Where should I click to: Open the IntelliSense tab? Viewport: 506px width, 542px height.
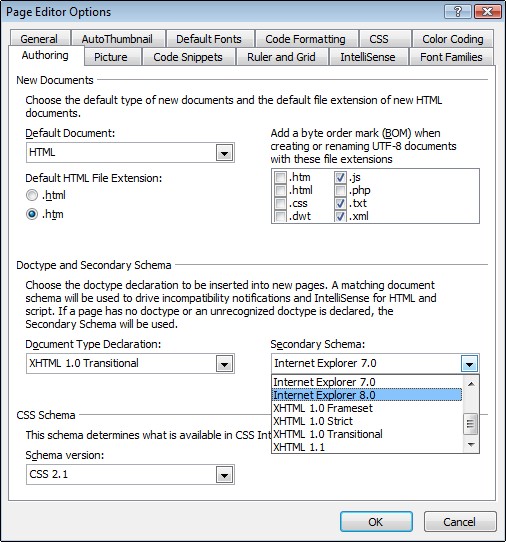click(368, 57)
